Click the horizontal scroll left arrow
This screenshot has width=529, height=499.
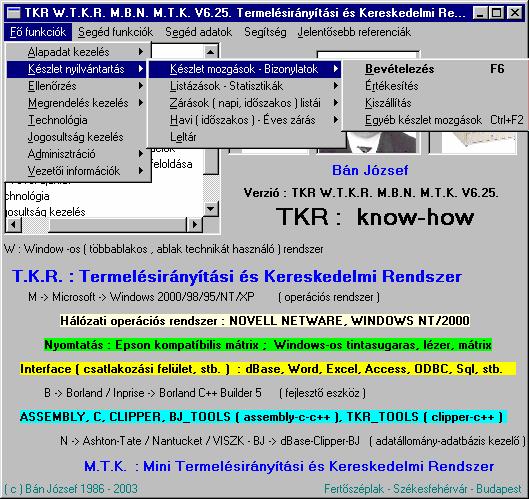[14, 225]
